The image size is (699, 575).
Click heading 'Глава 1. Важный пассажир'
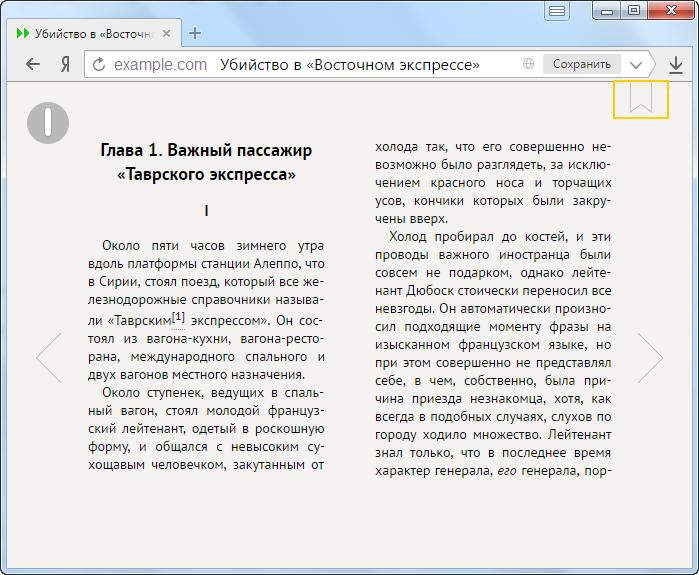(x=206, y=150)
